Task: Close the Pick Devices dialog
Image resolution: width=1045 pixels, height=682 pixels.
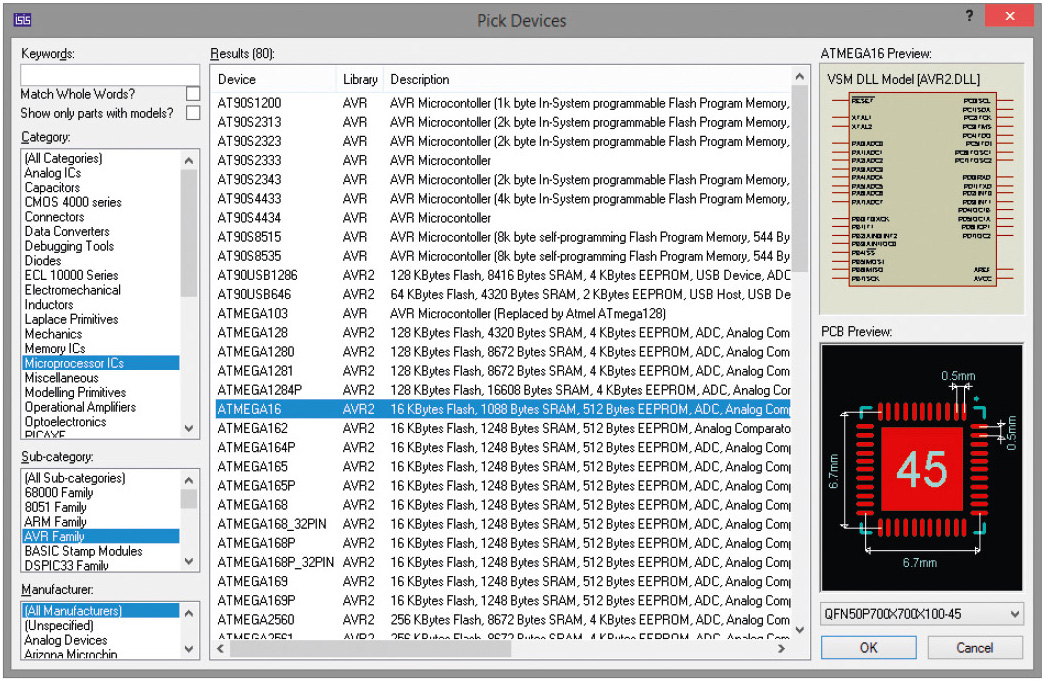Action: point(1010,17)
